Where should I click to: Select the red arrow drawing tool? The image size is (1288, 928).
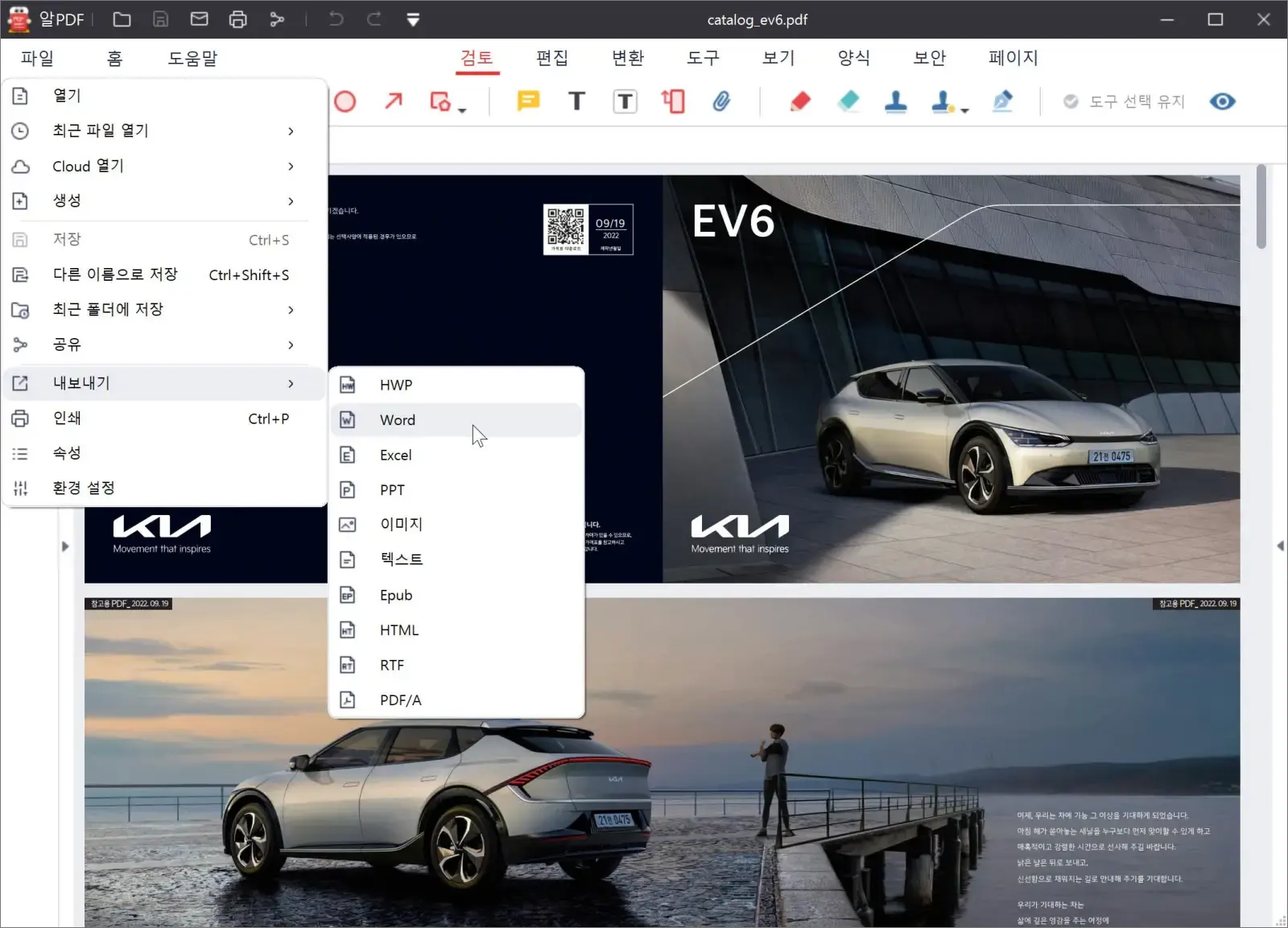coord(393,101)
